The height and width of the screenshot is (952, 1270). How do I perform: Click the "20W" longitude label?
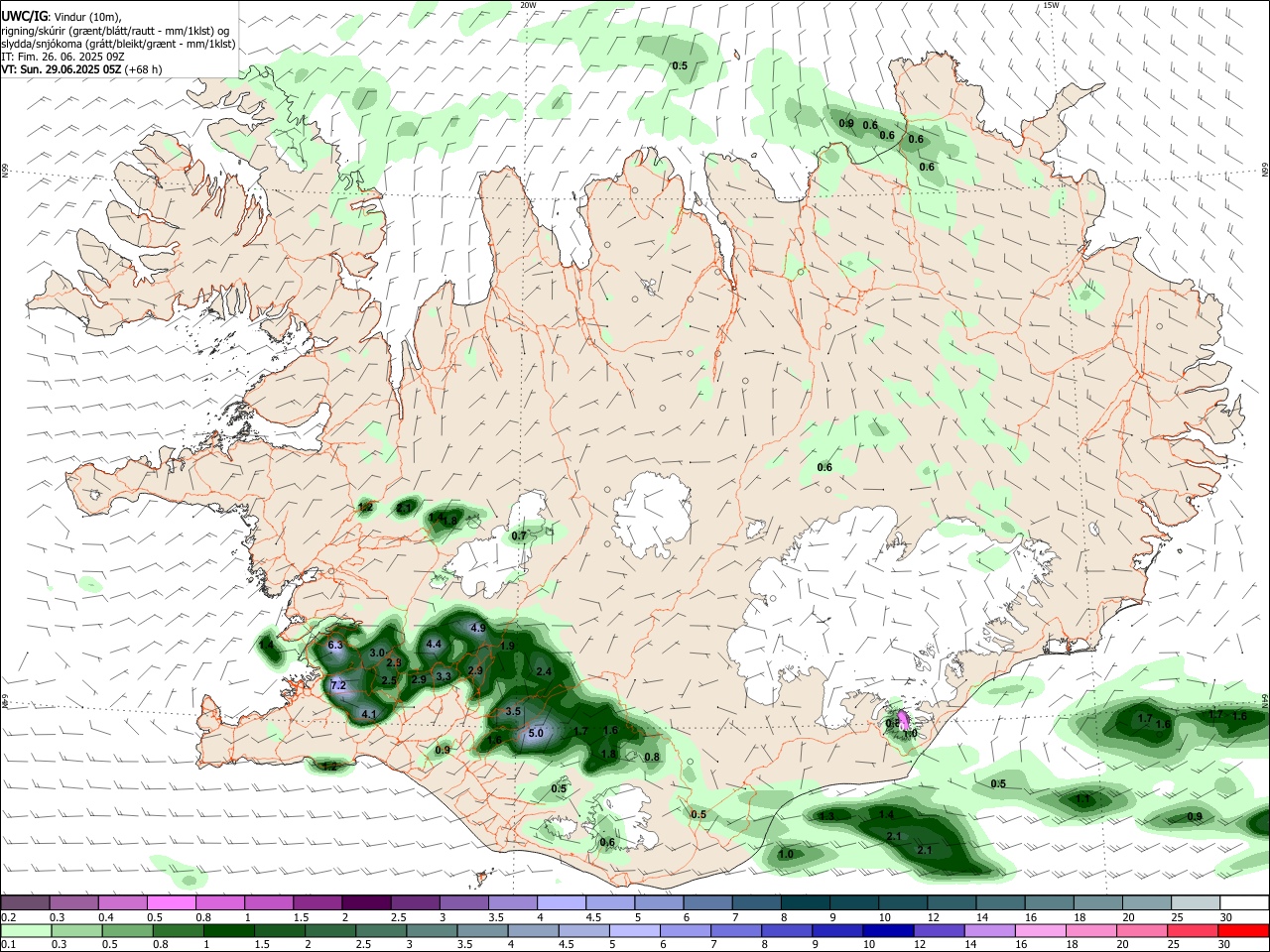pyautogui.click(x=528, y=5)
